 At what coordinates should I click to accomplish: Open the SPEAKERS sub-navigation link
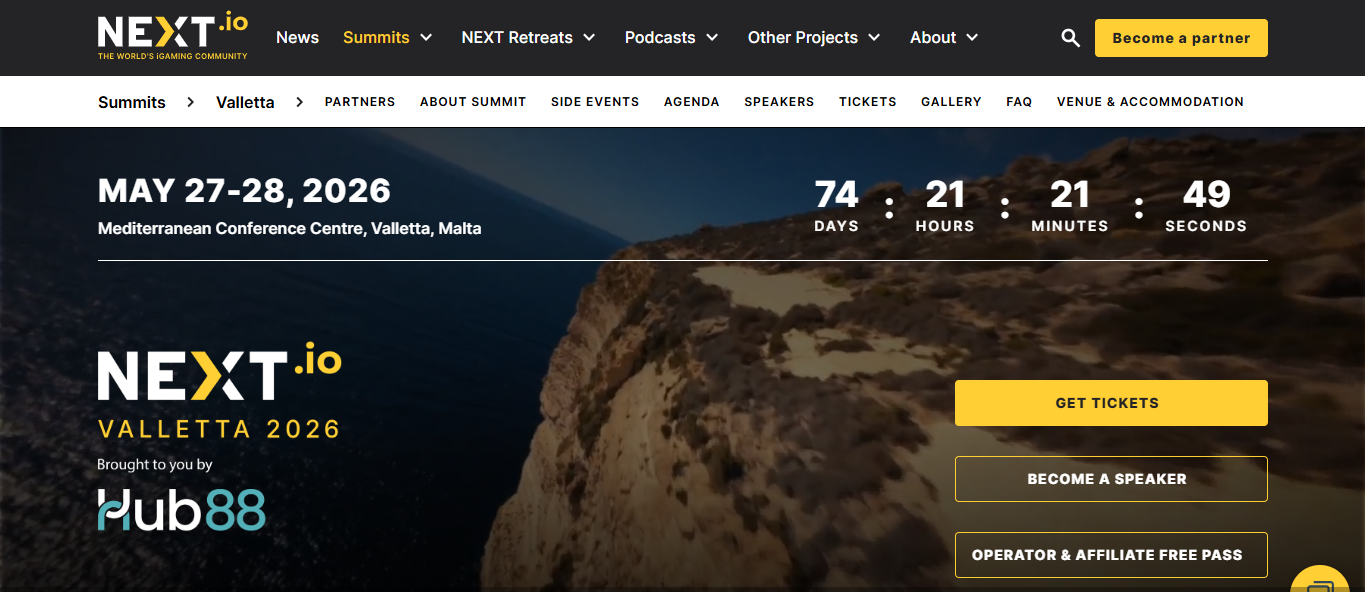pyautogui.click(x=779, y=102)
